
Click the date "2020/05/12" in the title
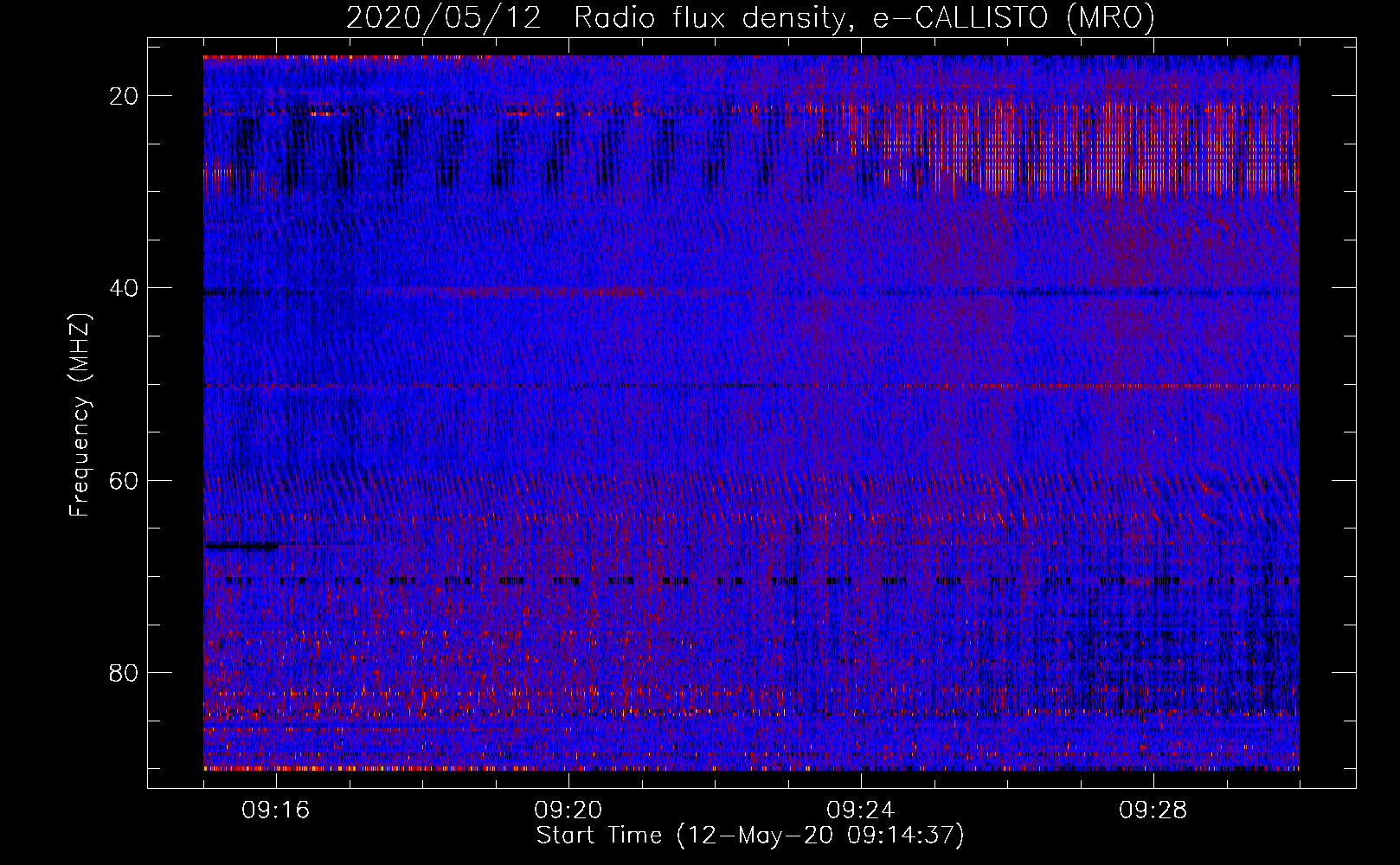pos(444,17)
